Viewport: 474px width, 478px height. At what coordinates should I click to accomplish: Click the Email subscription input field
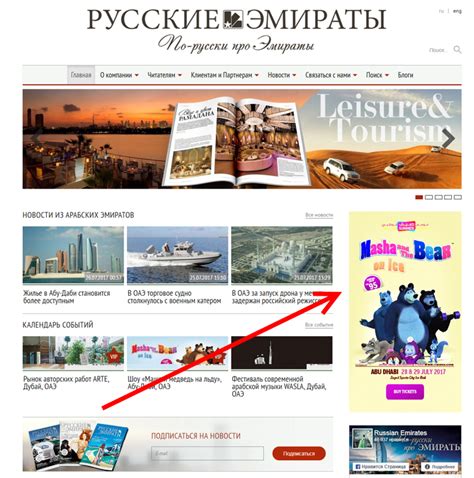click(x=207, y=453)
